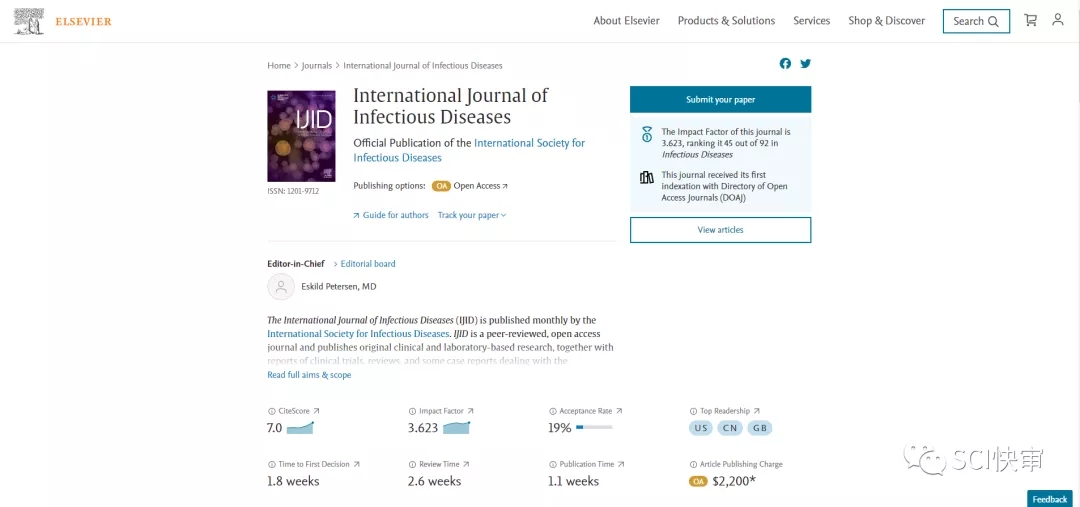Screen dimensions: 1080x507
Task: Click the Acceptance Rate info icon
Action: [552, 411]
